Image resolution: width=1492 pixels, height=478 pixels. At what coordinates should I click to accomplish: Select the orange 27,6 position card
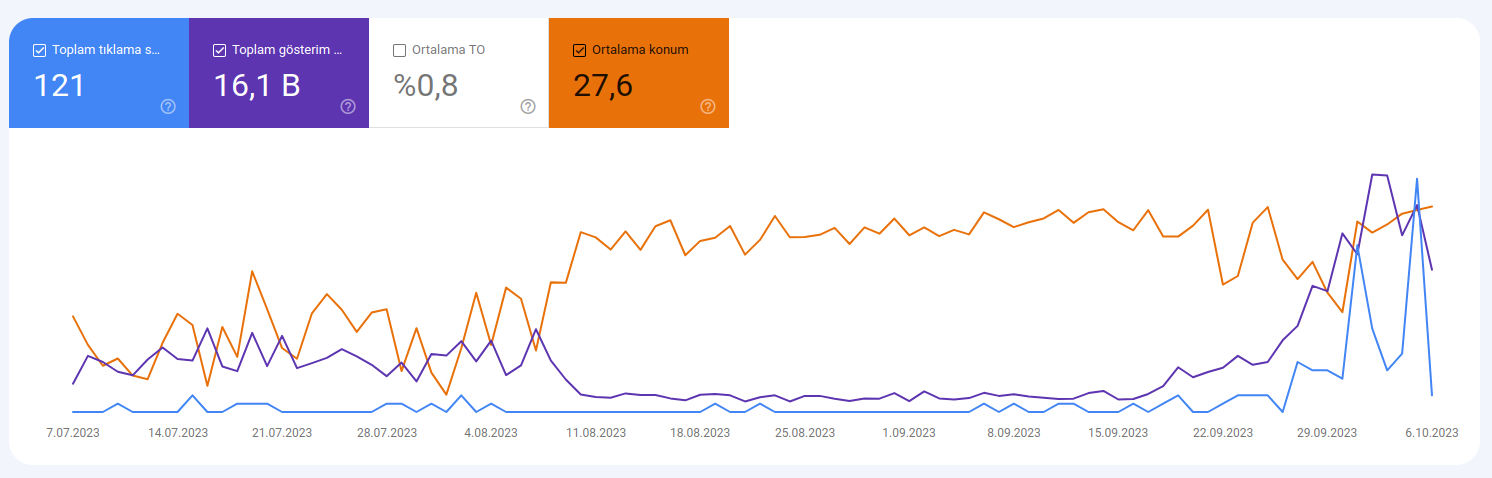tap(639, 73)
